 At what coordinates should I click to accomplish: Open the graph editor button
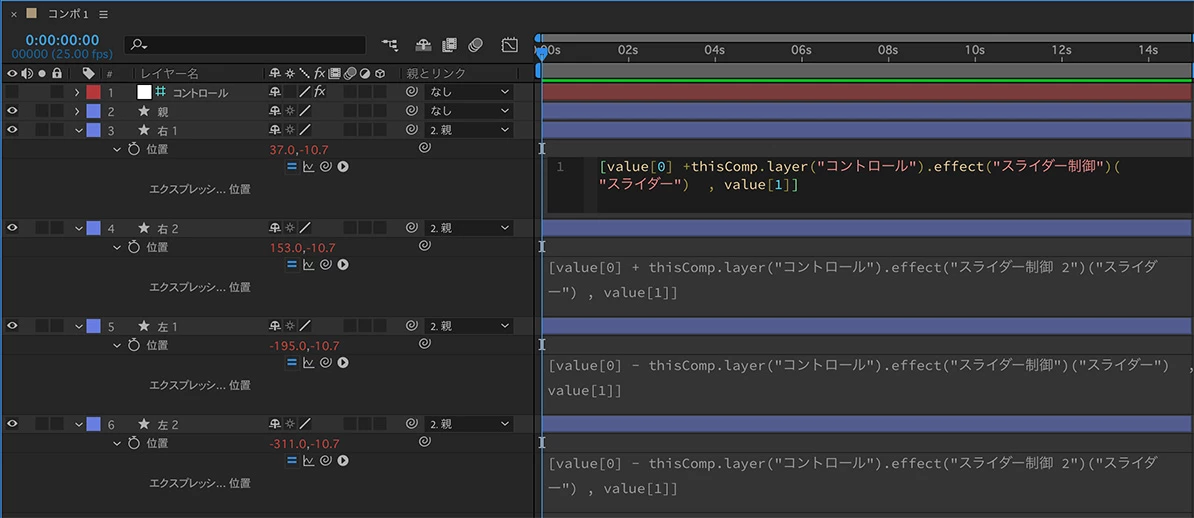pyautogui.click(x=510, y=45)
